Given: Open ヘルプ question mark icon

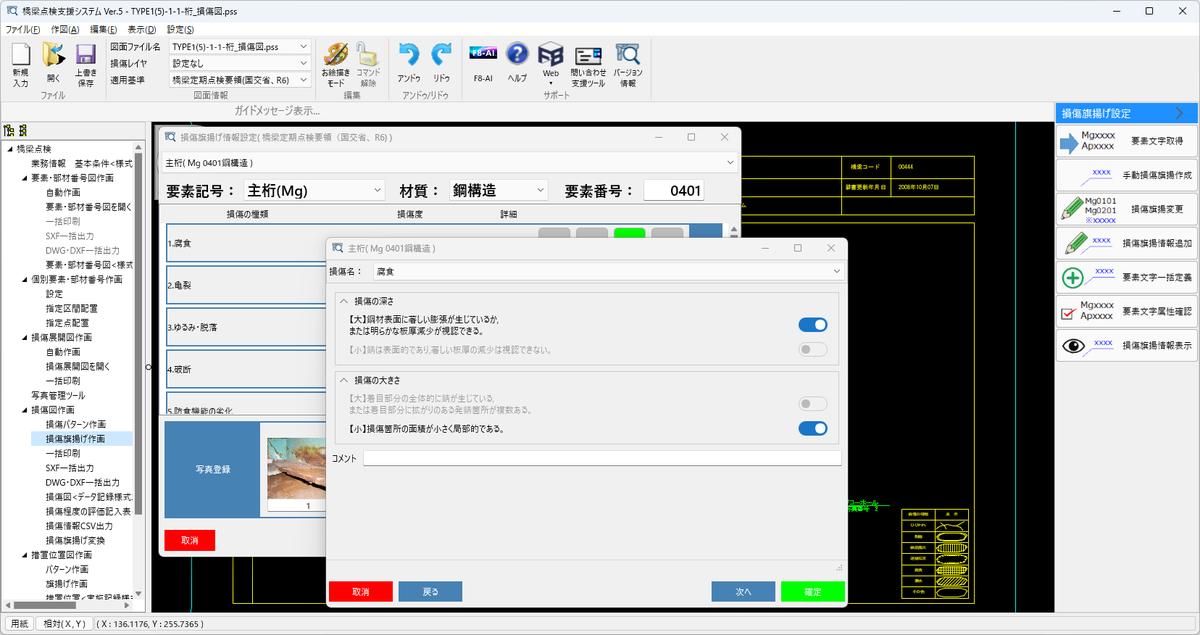Looking at the screenshot, I should [x=517, y=63].
